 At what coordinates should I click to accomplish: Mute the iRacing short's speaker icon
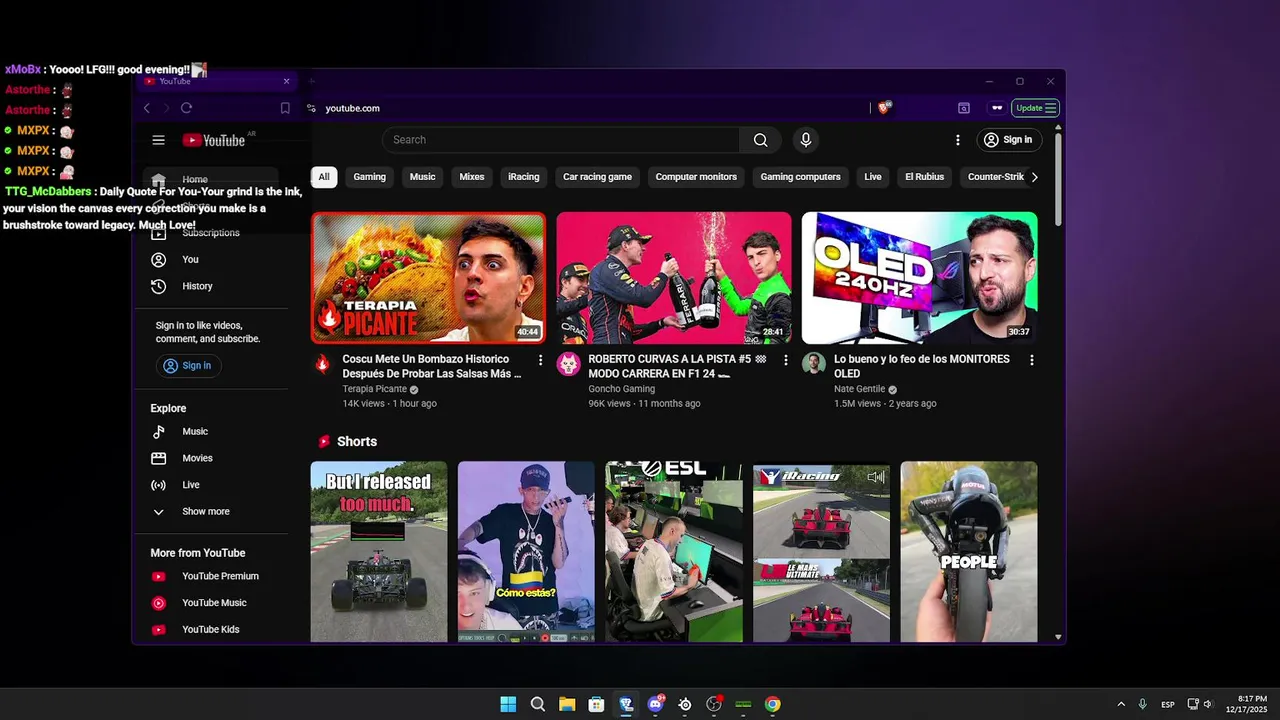tap(876, 477)
